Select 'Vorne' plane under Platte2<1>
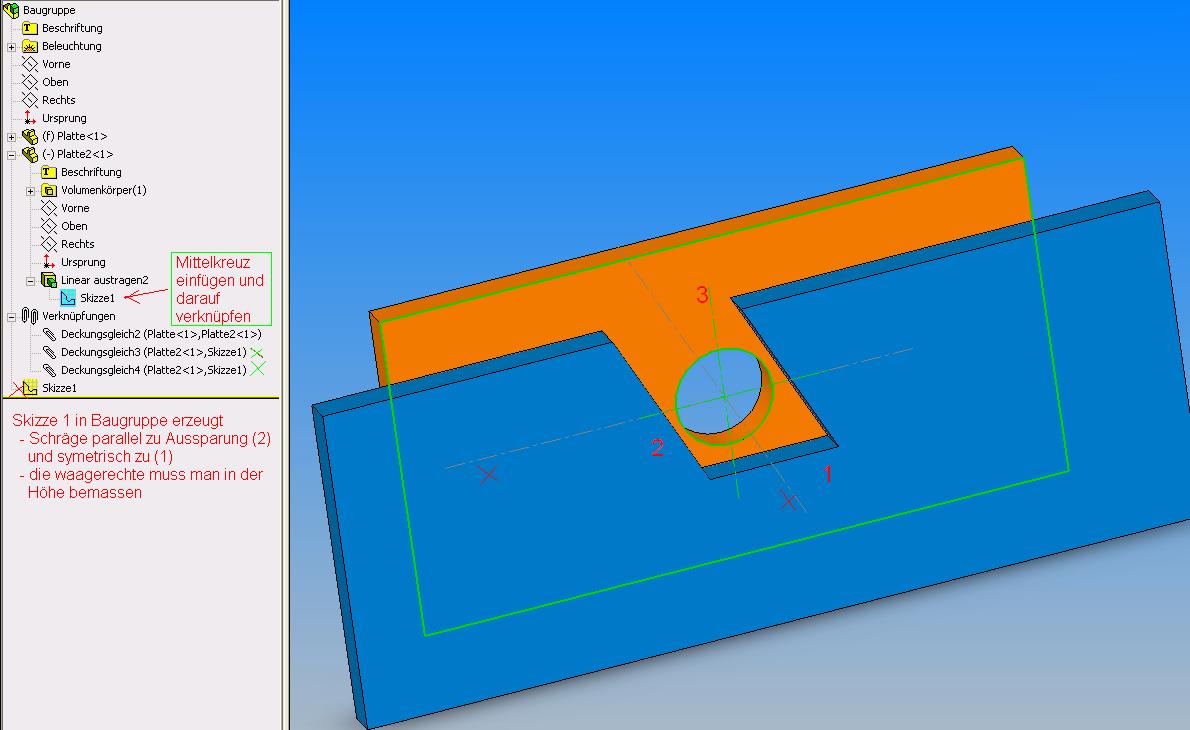1190x730 pixels. (x=75, y=208)
